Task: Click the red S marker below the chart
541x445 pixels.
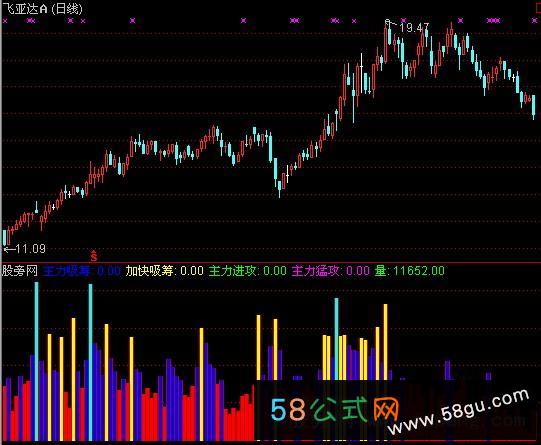Action: (94, 256)
